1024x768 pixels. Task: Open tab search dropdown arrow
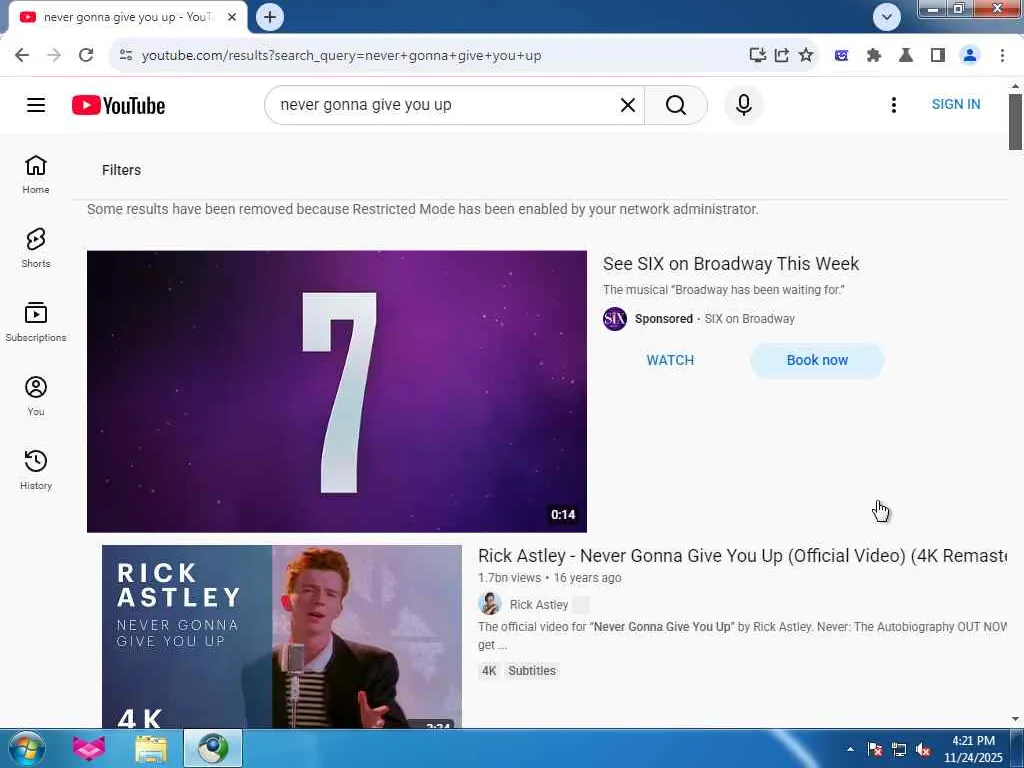[887, 17]
